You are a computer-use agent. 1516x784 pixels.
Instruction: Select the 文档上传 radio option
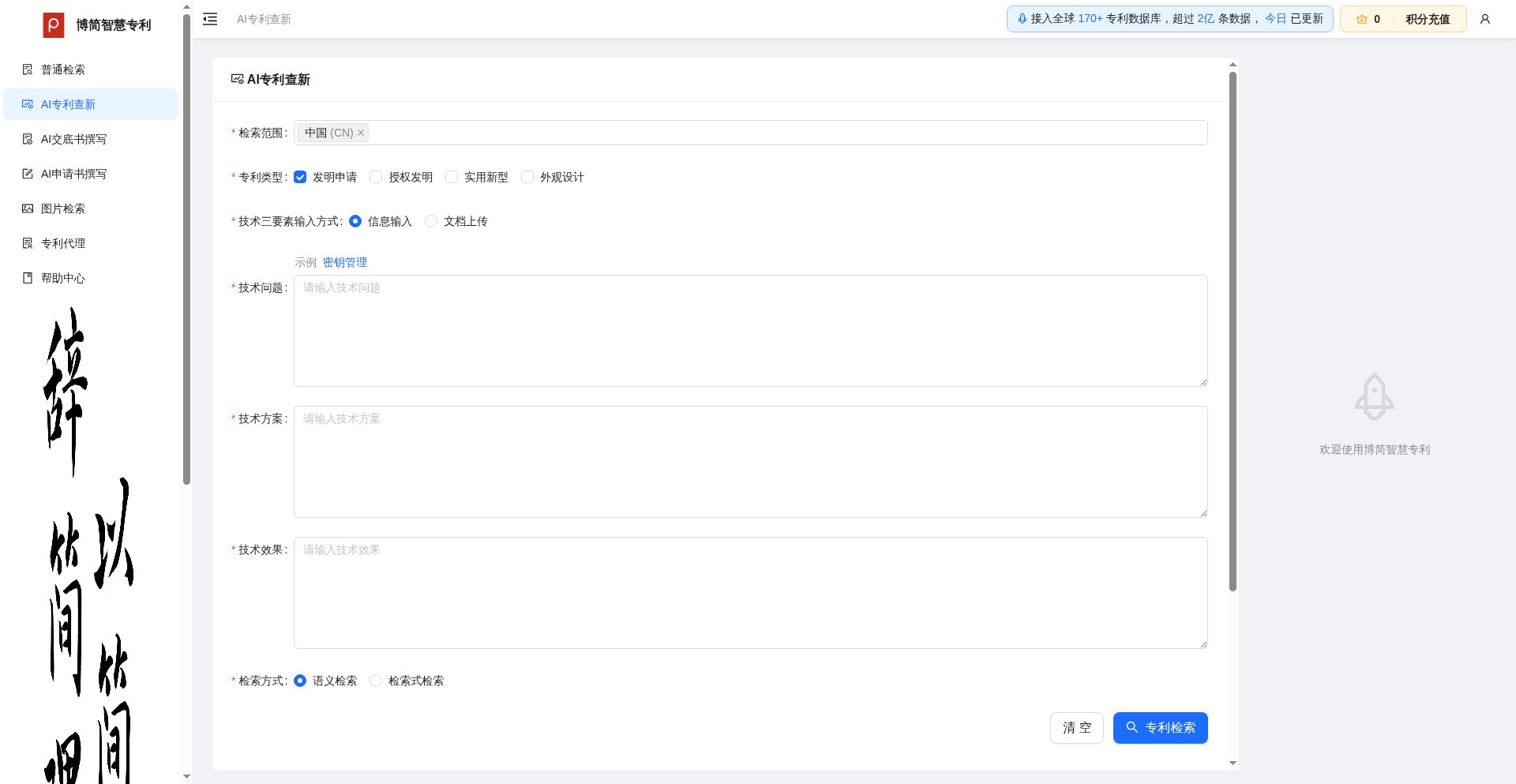coord(431,221)
